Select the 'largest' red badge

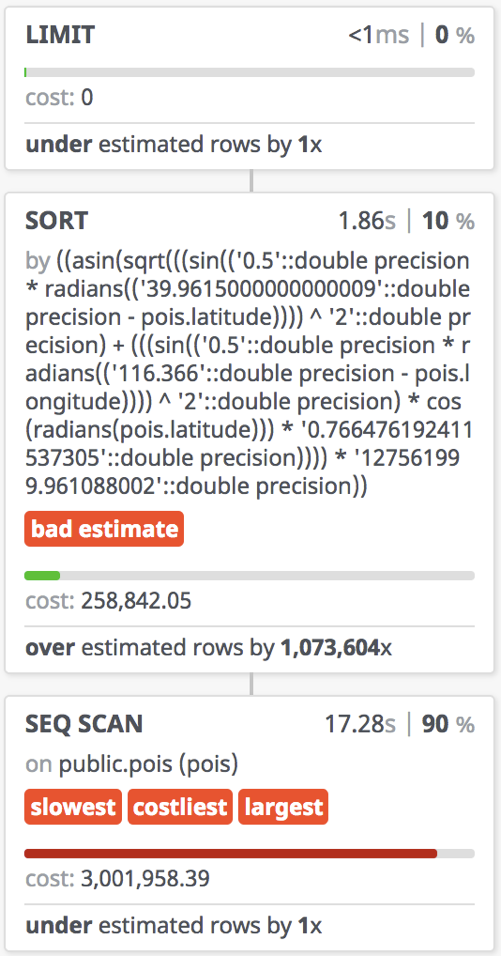click(x=283, y=807)
